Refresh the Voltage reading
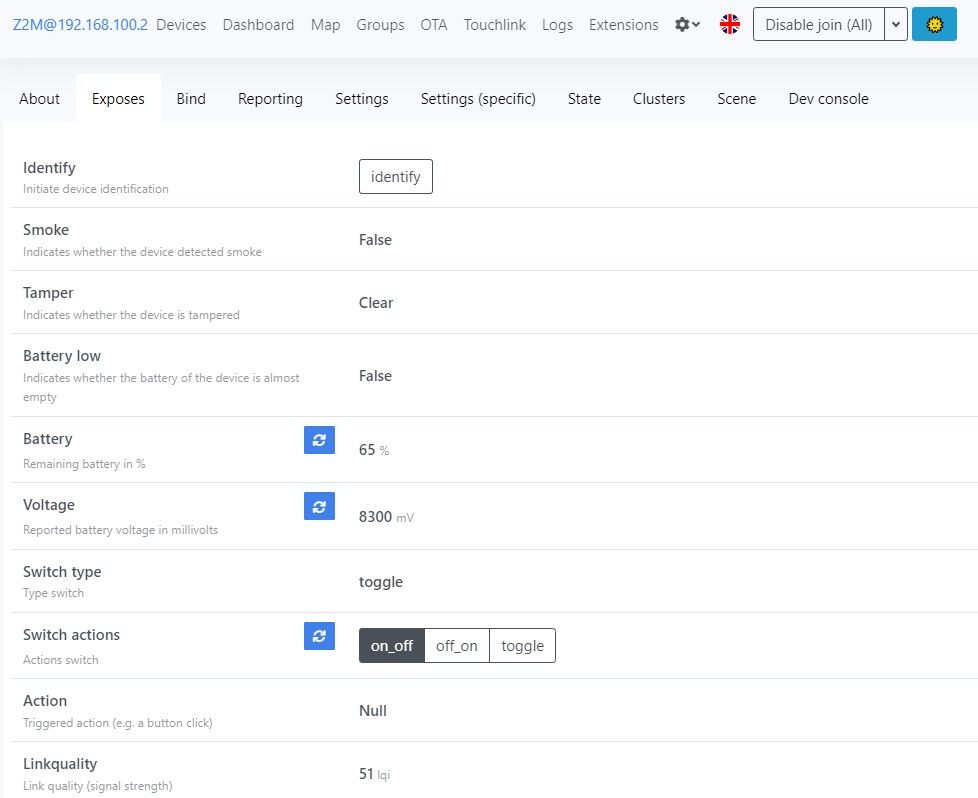The width and height of the screenshot is (978, 798). (x=319, y=506)
